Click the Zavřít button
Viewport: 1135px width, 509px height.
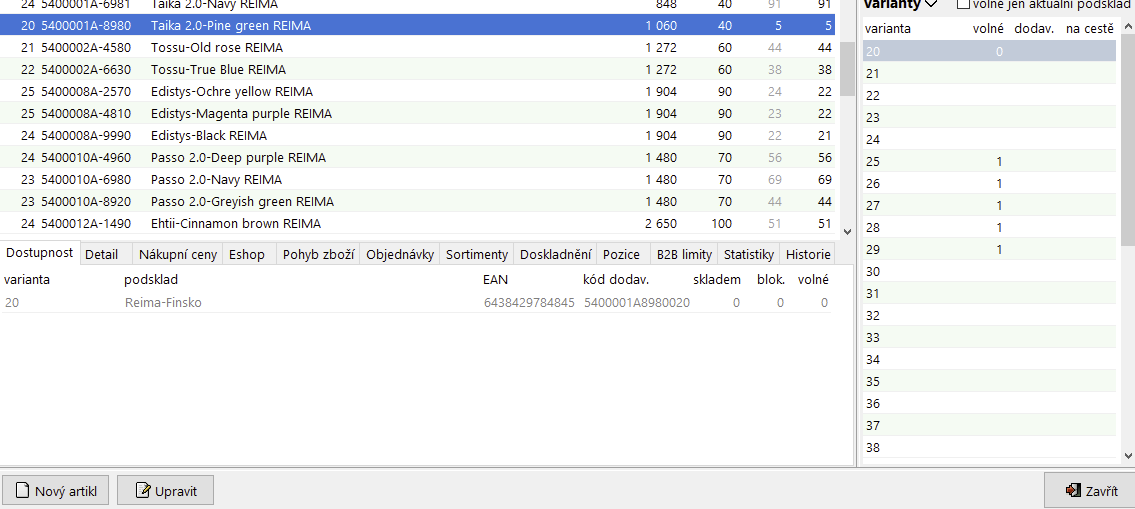[1089, 491]
